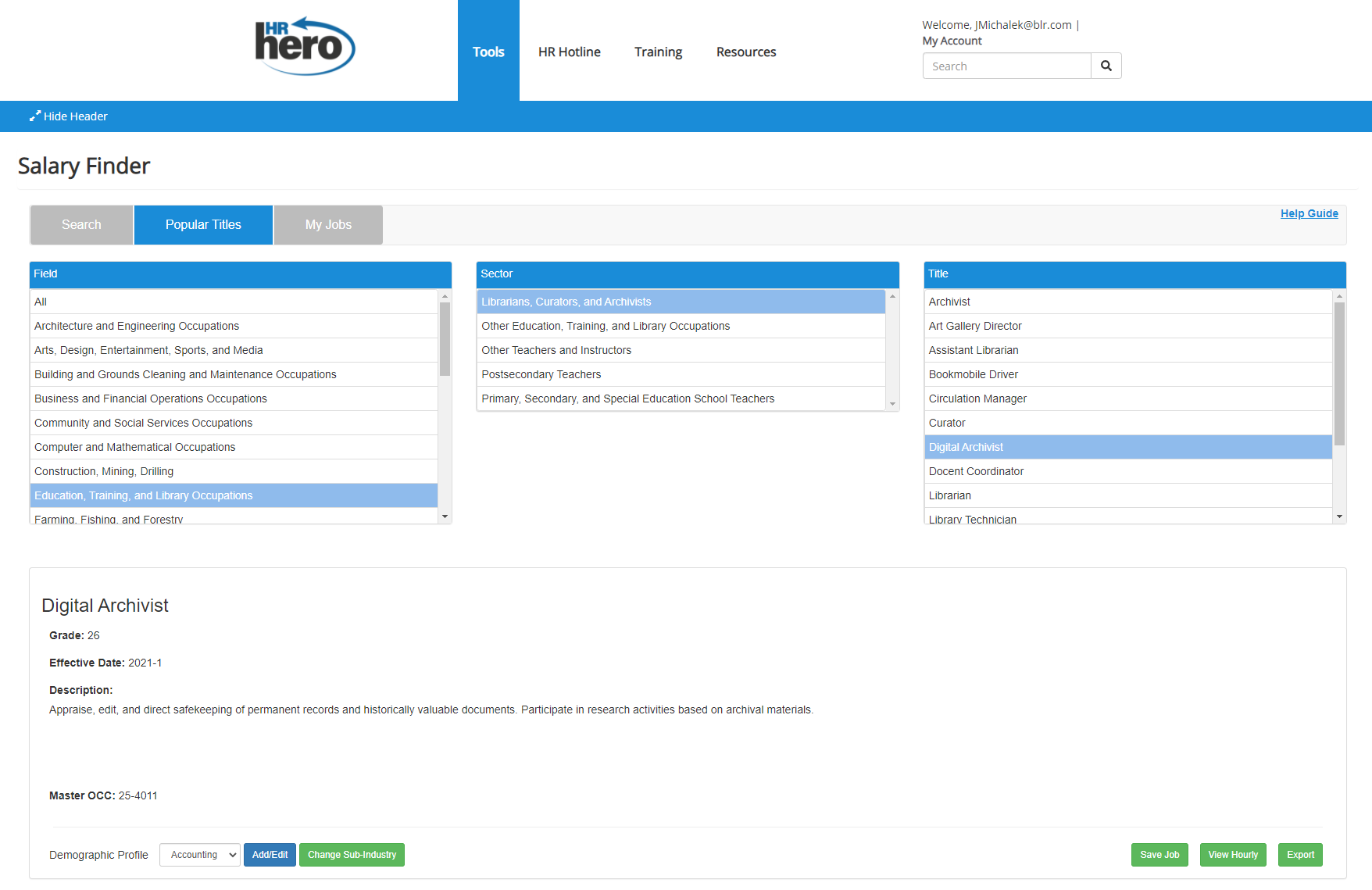Click the Hide Header arrows icon
This screenshot has width=1372, height=890.
[x=35, y=116]
